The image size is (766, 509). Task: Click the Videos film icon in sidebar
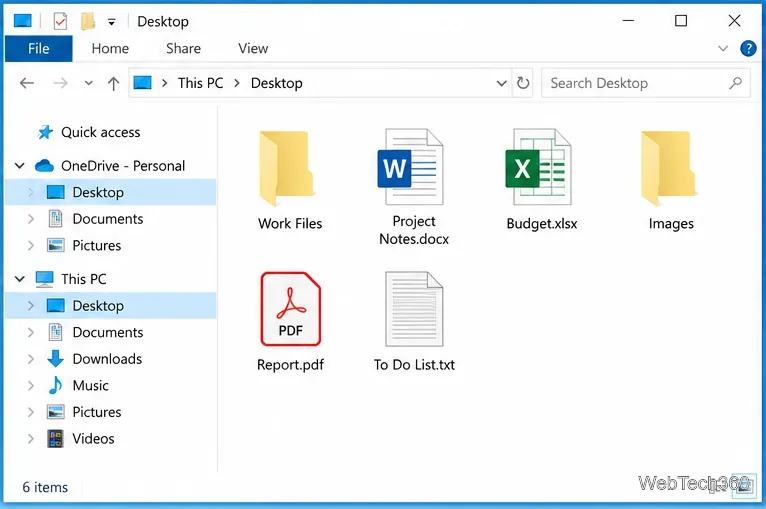coord(55,438)
